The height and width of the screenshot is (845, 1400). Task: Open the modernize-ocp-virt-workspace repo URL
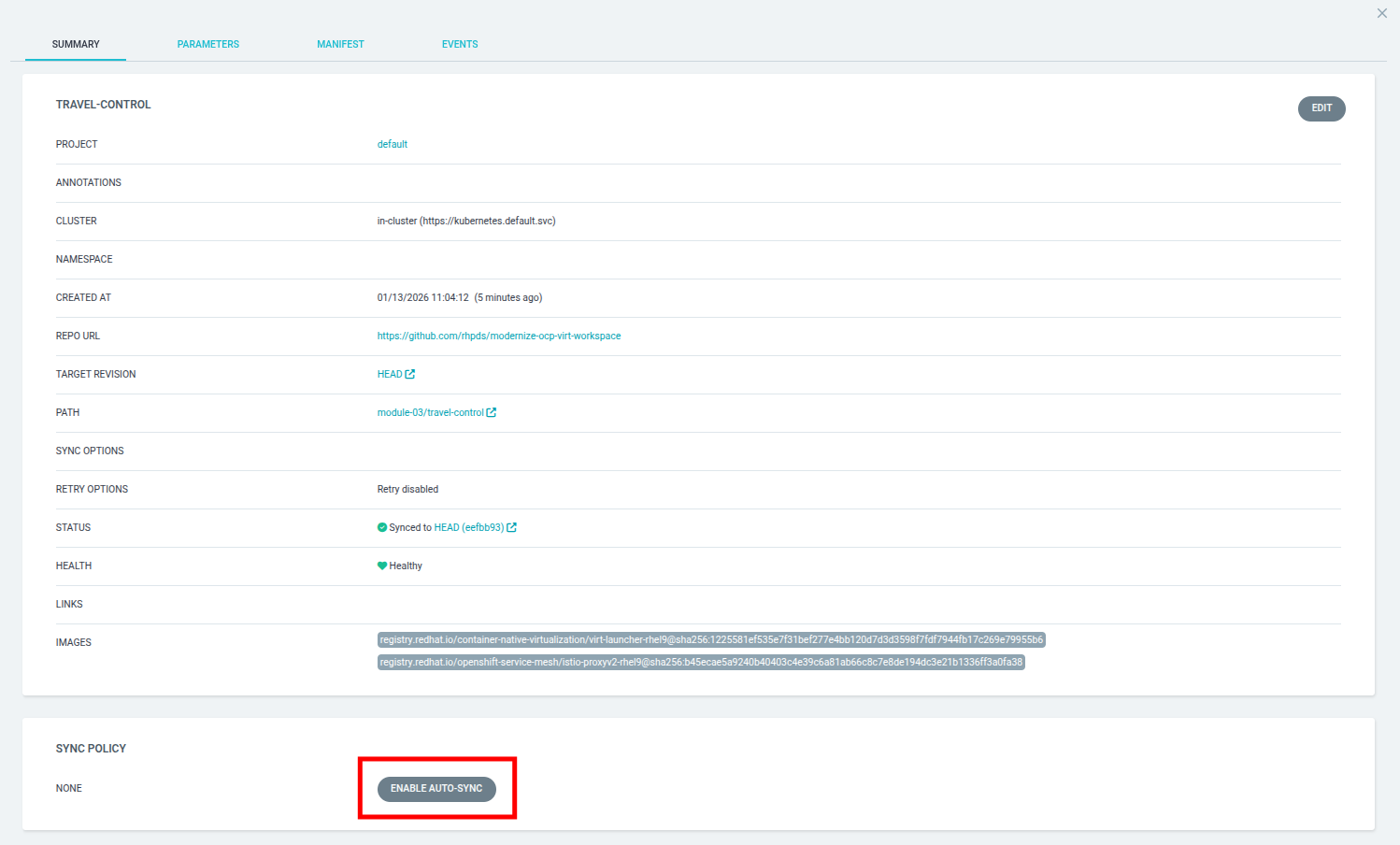[x=499, y=335]
